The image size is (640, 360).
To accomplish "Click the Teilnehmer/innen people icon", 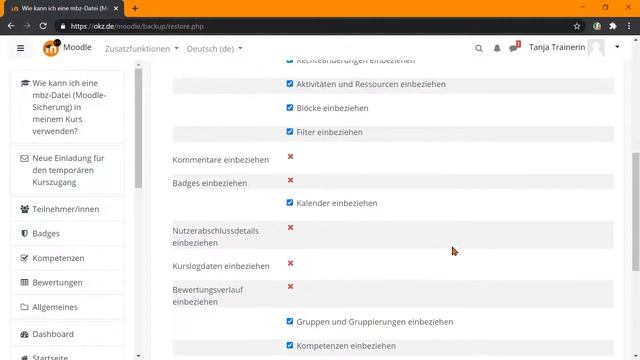I will [x=24, y=209].
